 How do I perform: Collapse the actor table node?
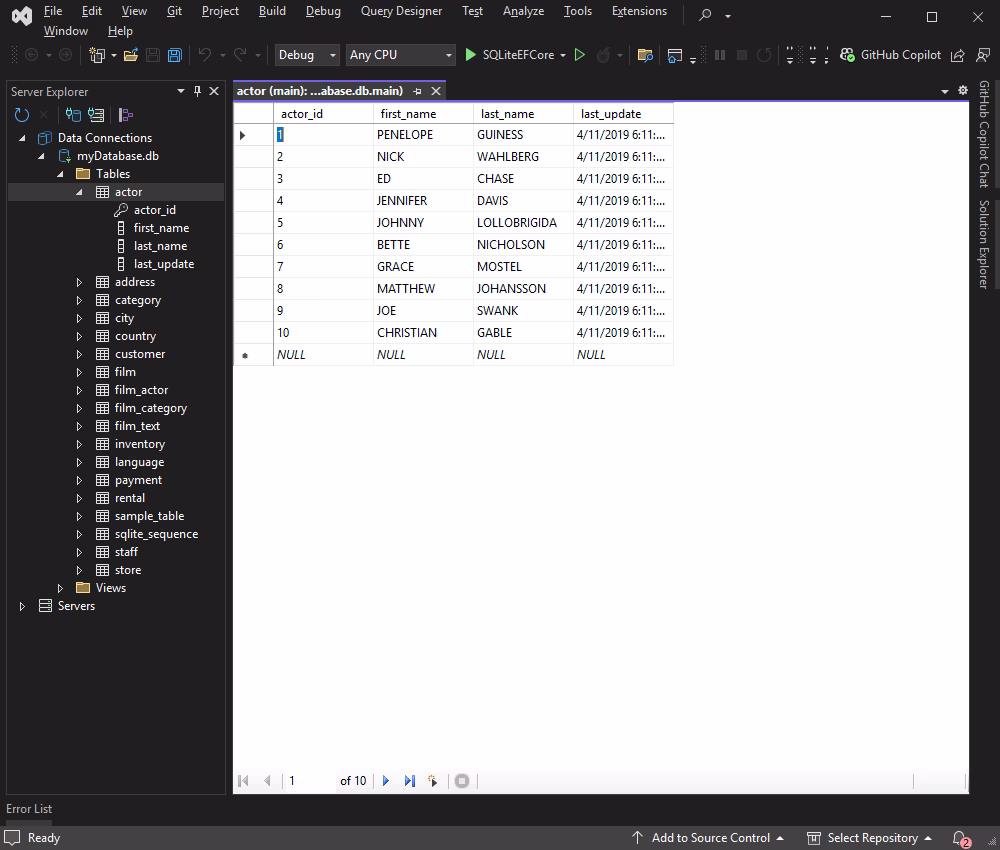(78, 191)
